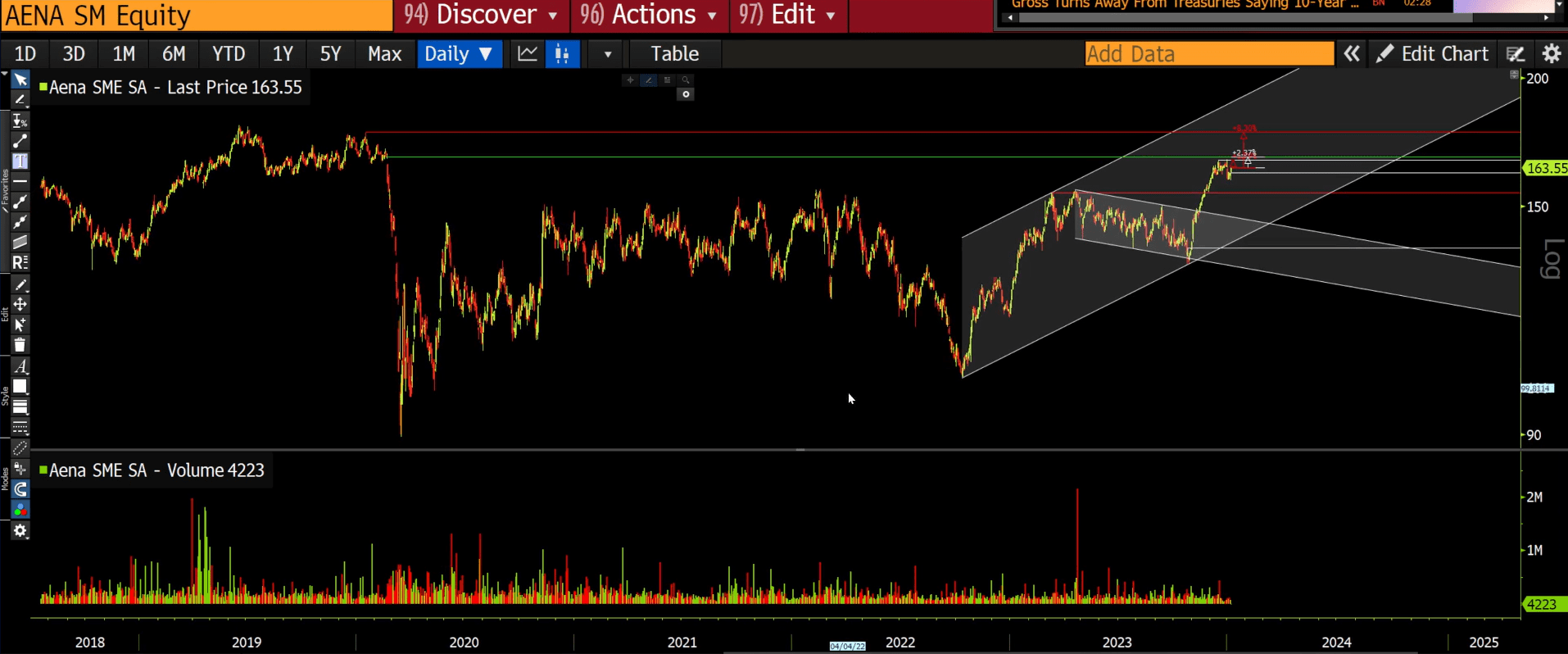Click the Add Data input field
1568x654 pixels.
1209,54
